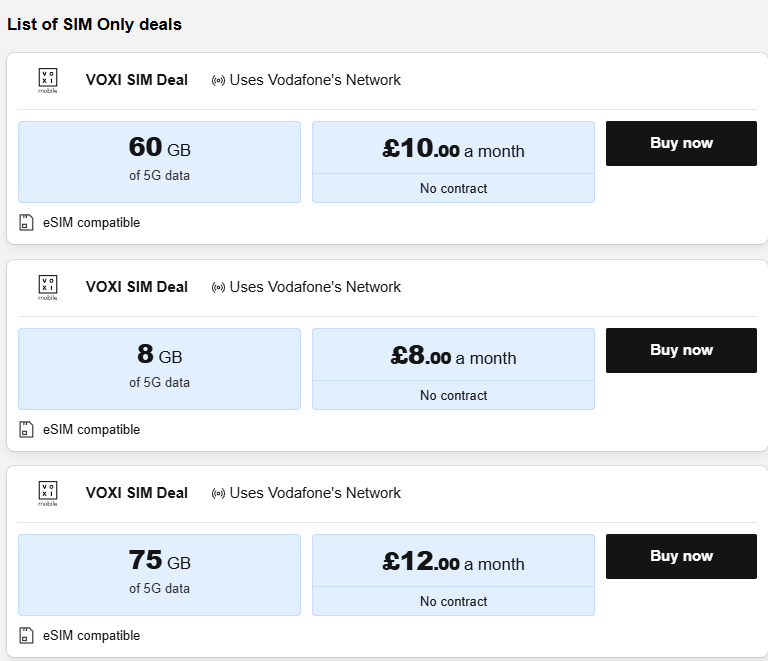Click eSIM card icon on the 75 GB deal
The height and width of the screenshot is (661, 768).
coord(27,636)
